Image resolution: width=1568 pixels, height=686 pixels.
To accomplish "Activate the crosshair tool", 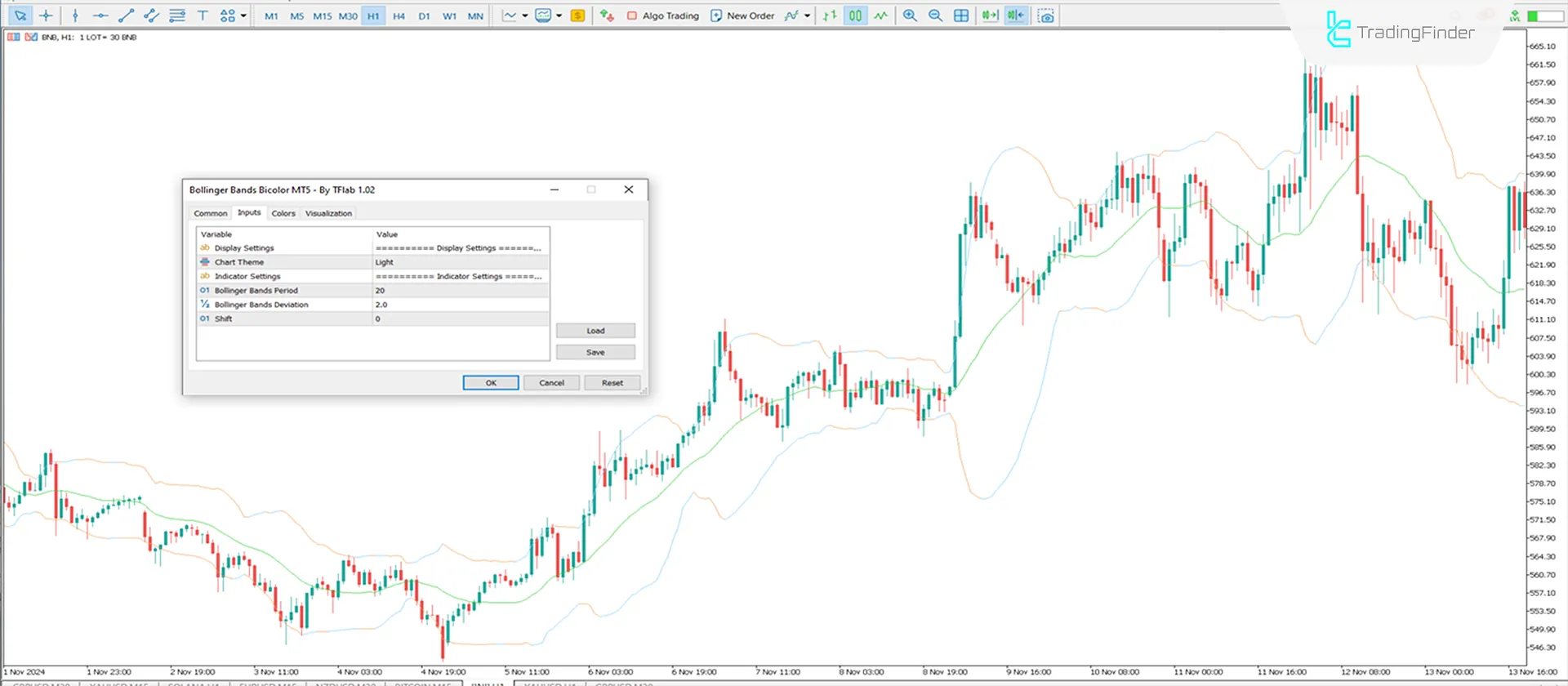I will (x=47, y=16).
